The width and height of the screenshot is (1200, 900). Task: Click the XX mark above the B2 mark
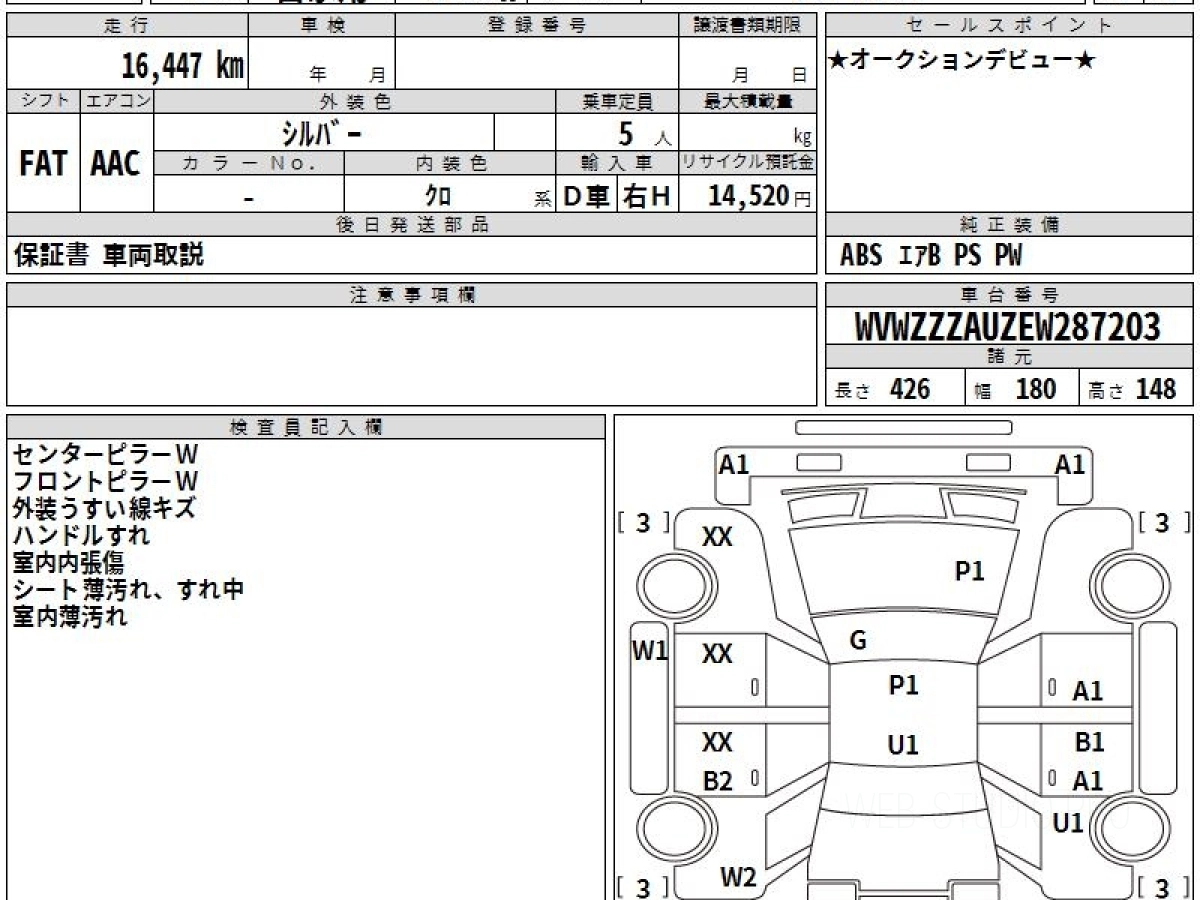717,742
